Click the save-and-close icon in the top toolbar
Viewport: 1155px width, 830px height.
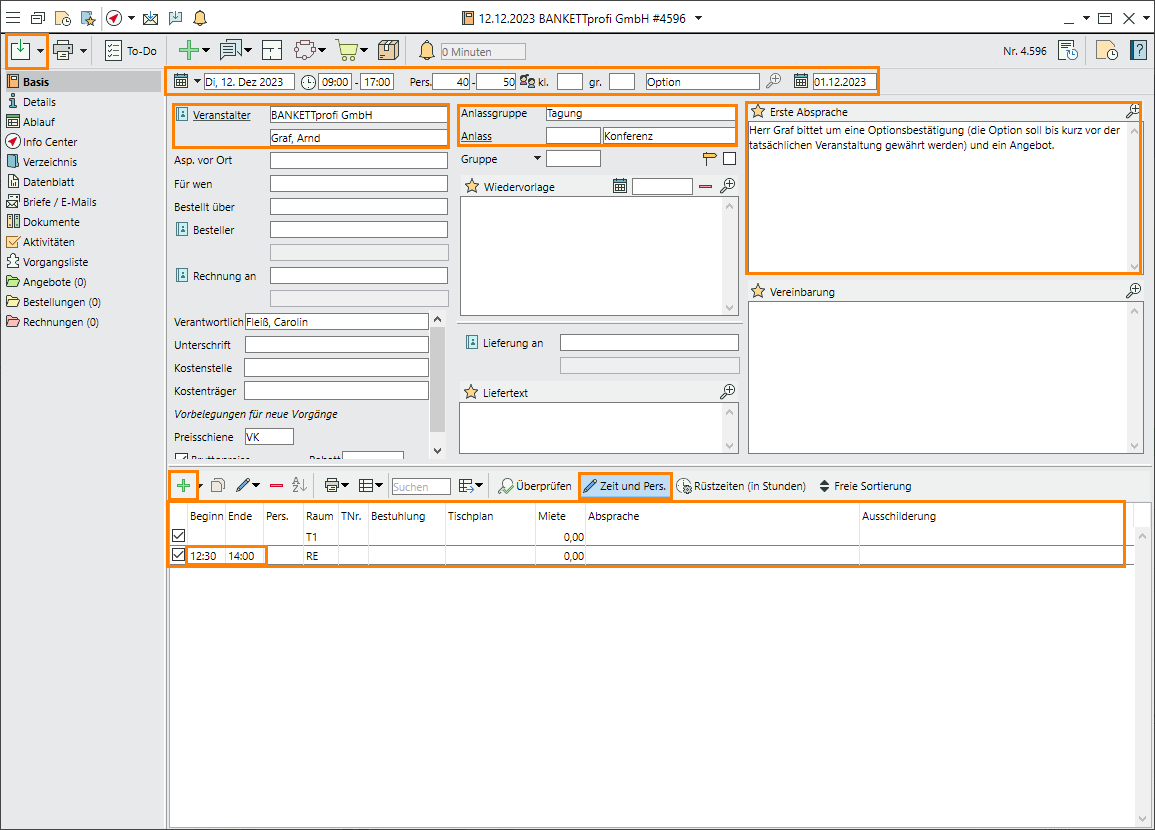coord(20,50)
